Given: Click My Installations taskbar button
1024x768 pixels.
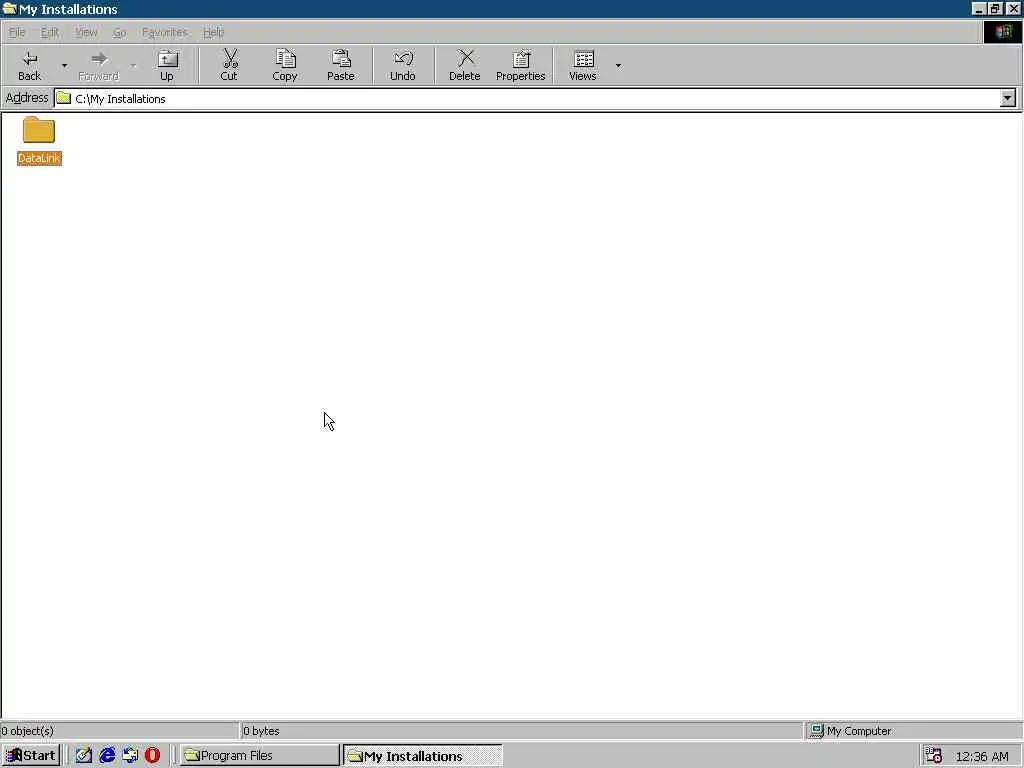Looking at the screenshot, I should (x=423, y=756).
